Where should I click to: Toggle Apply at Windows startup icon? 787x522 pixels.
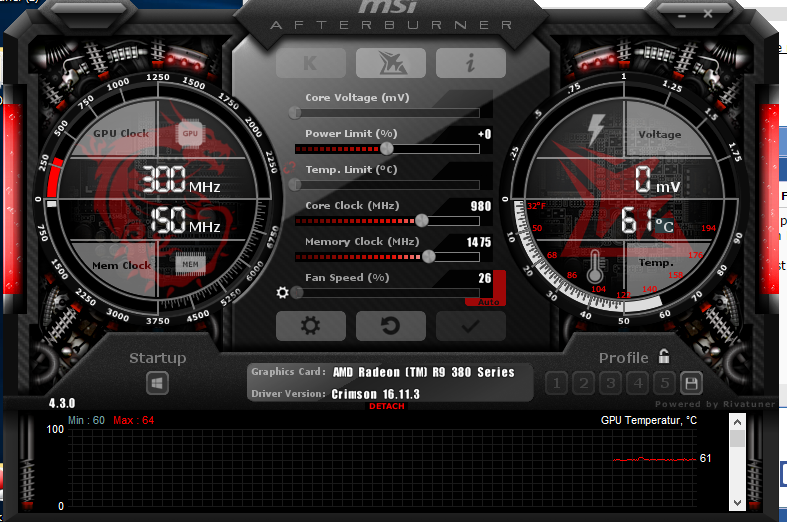(157, 383)
